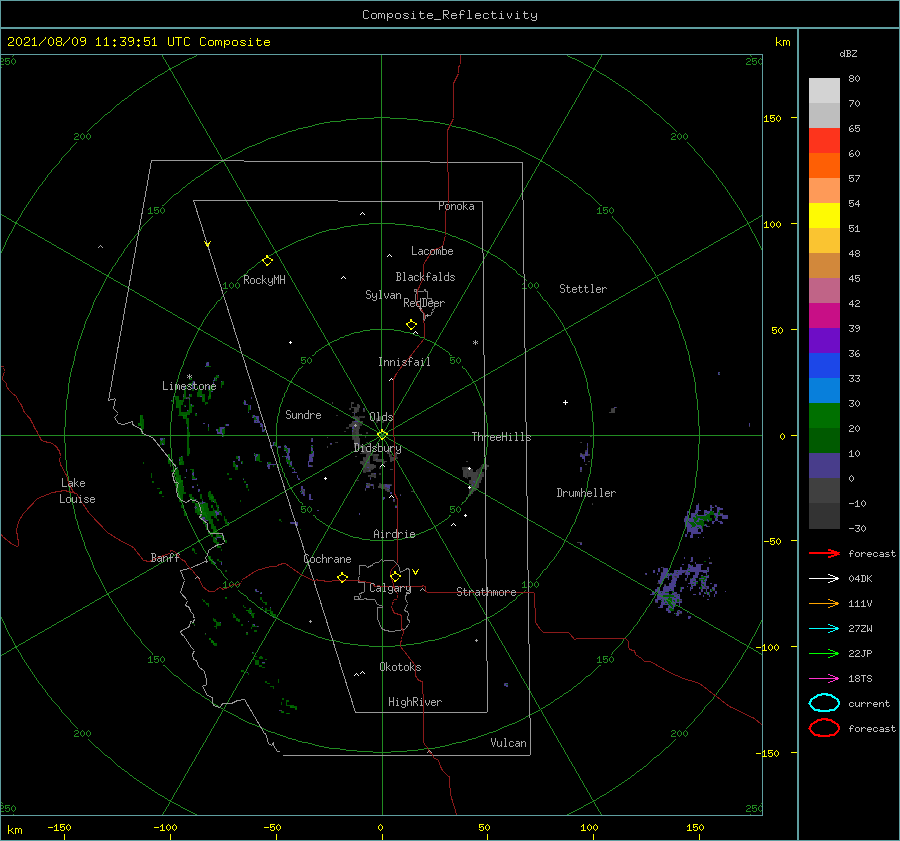Click the yellow diamond marker near RockyMH
The height and width of the screenshot is (841, 900).
pyautogui.click(x=267, y=261)
